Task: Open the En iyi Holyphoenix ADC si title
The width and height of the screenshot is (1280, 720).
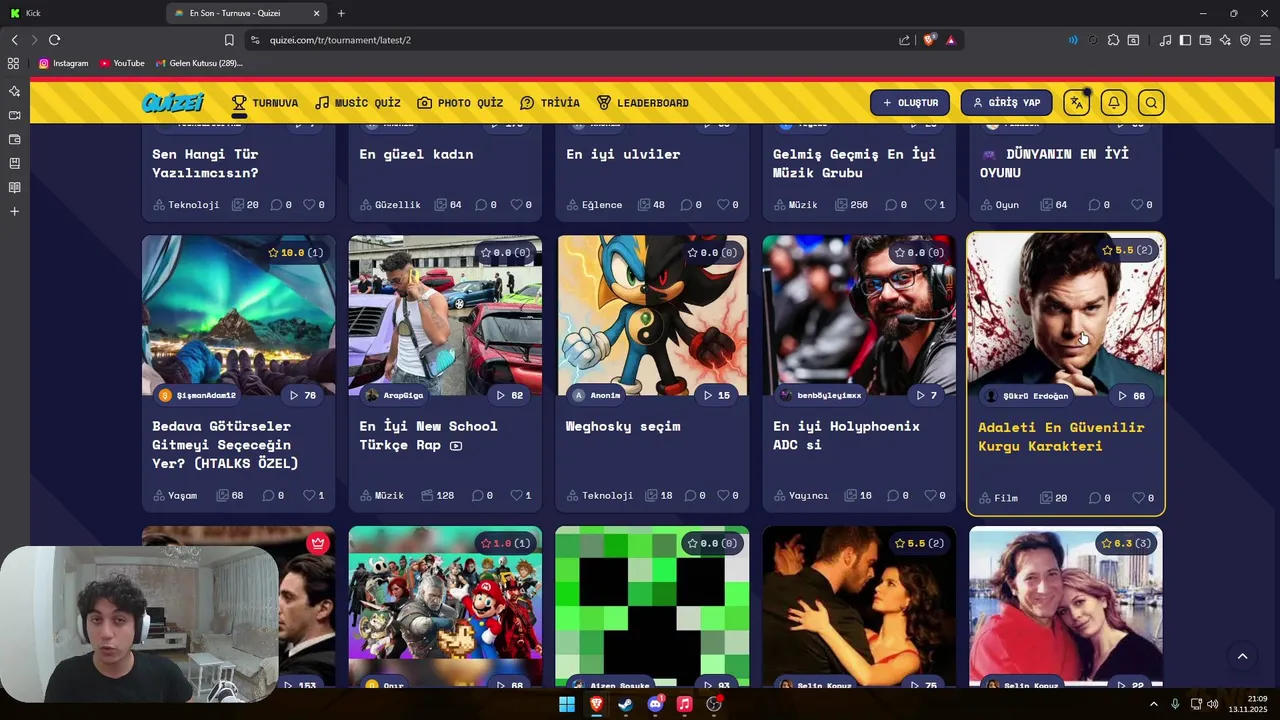Action: click(x=846, y=435)
